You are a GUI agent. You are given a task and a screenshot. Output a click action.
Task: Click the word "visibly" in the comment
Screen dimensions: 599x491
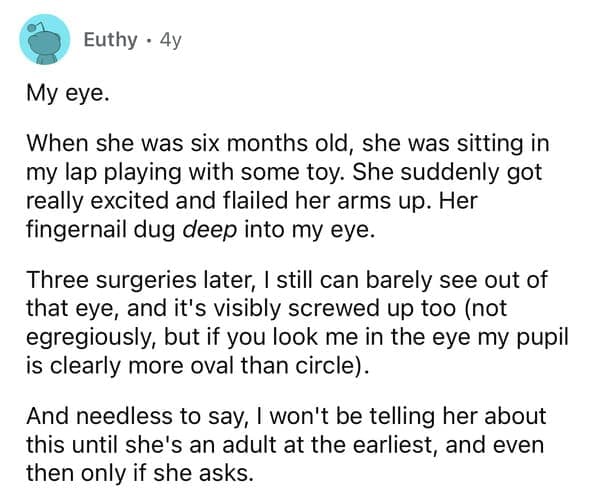(x=248, y=308)
